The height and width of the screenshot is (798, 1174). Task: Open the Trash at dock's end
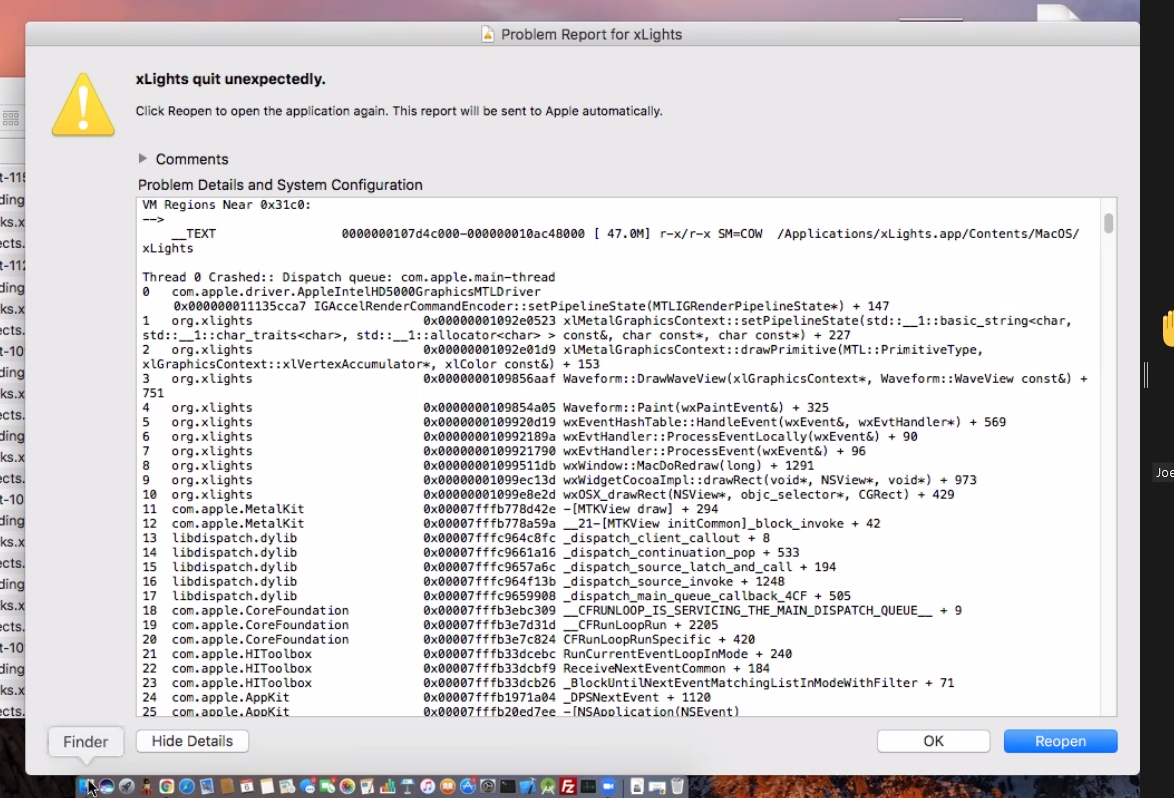coord(679,787)
